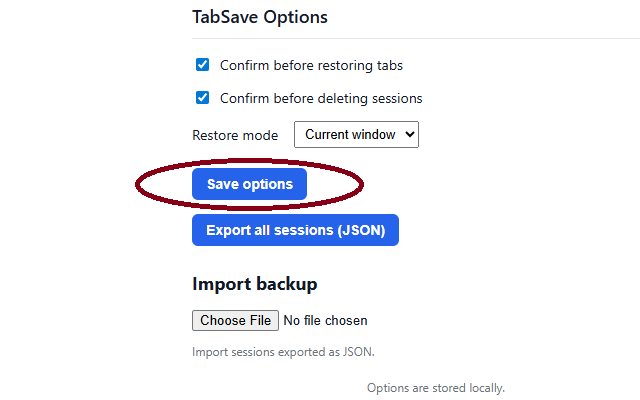Click the "Restore mode" label

235,135
